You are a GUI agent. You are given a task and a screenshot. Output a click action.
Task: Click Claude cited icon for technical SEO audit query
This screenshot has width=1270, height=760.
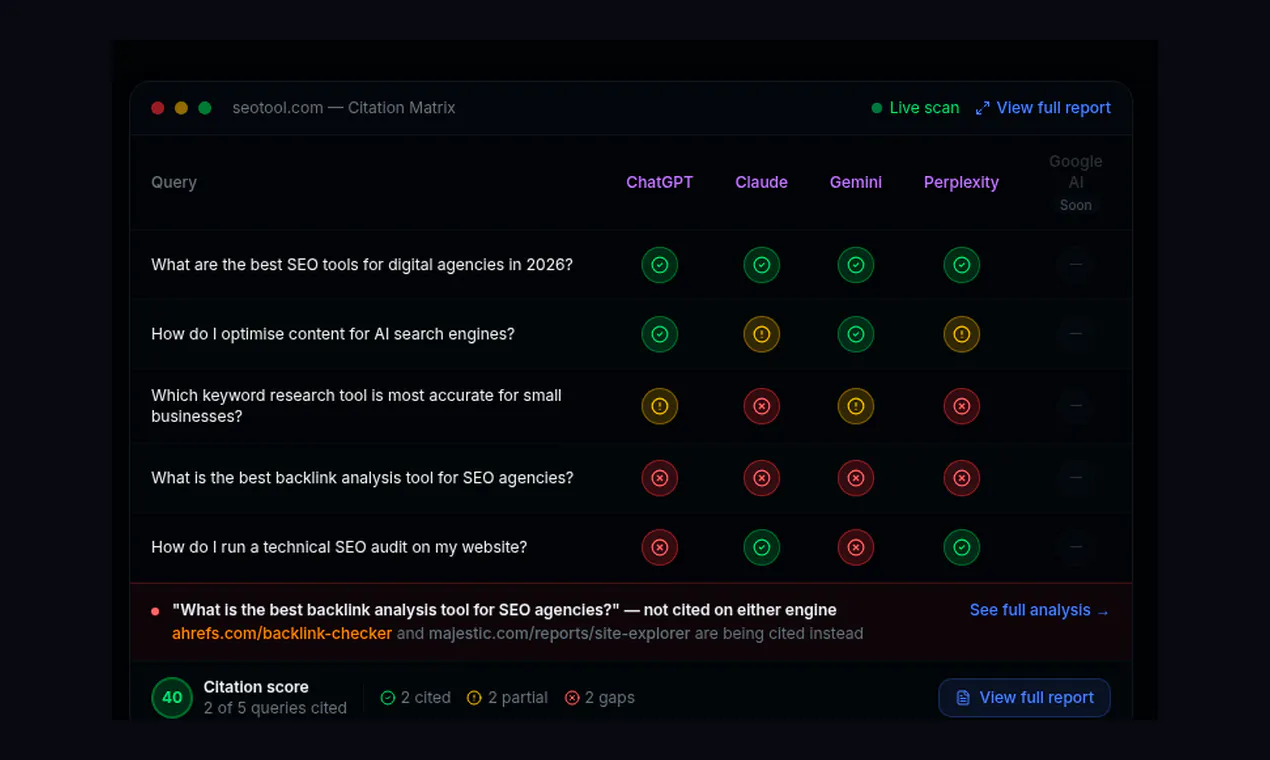pos(761,547)
